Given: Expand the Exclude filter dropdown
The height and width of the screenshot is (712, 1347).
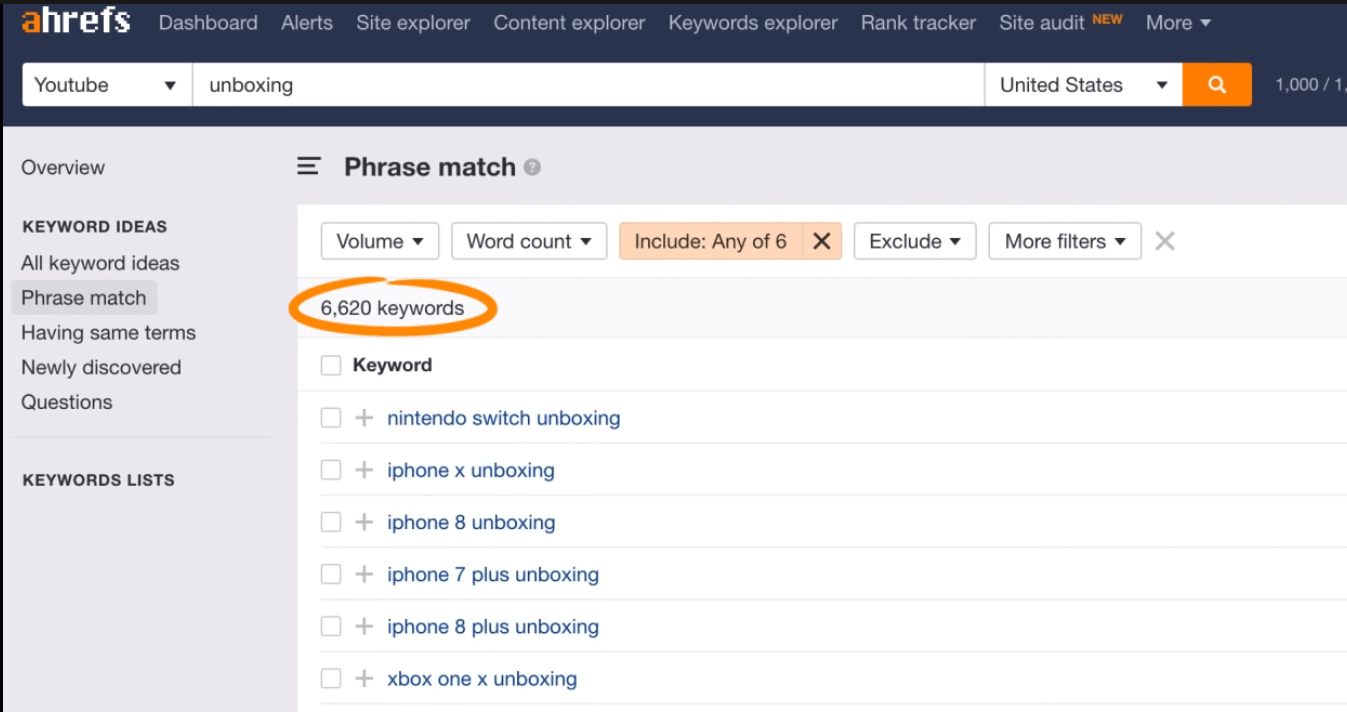Looking at the screenshot, I should tap(915, 241).
